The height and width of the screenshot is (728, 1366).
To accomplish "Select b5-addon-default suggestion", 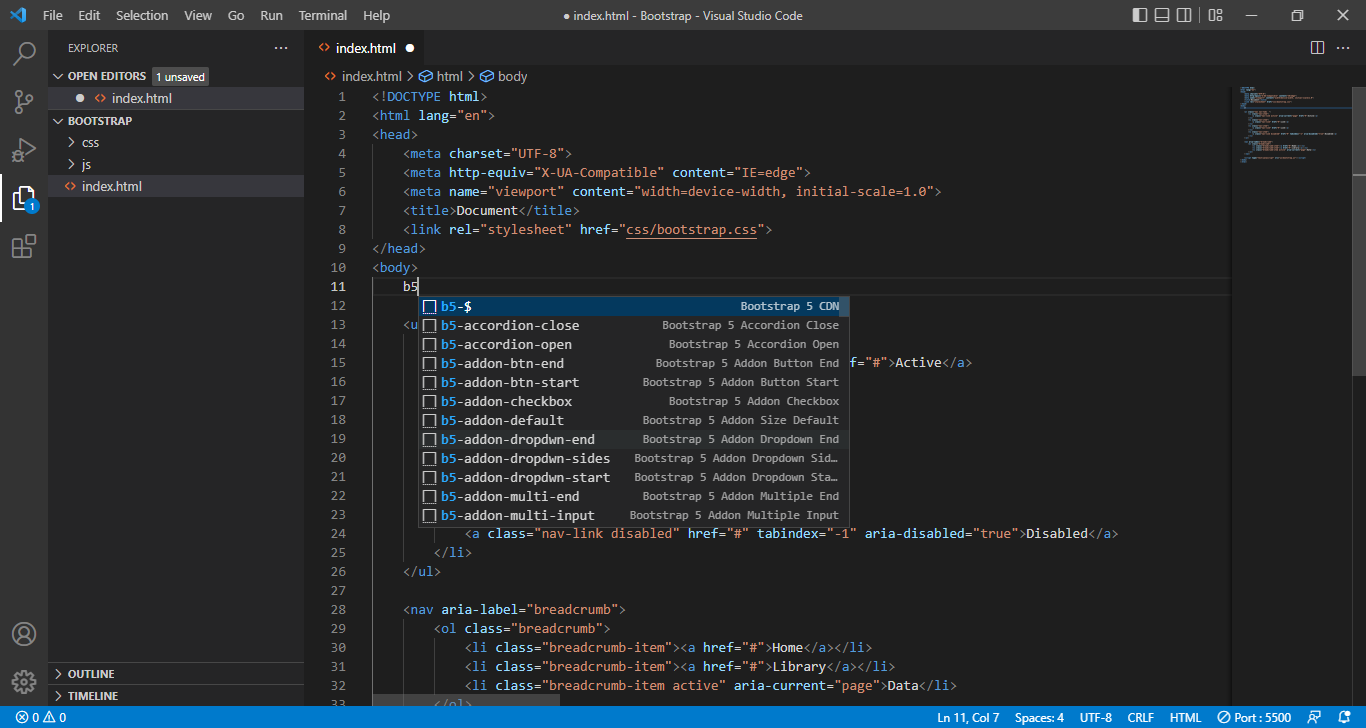I will click(x=633, y=420).
